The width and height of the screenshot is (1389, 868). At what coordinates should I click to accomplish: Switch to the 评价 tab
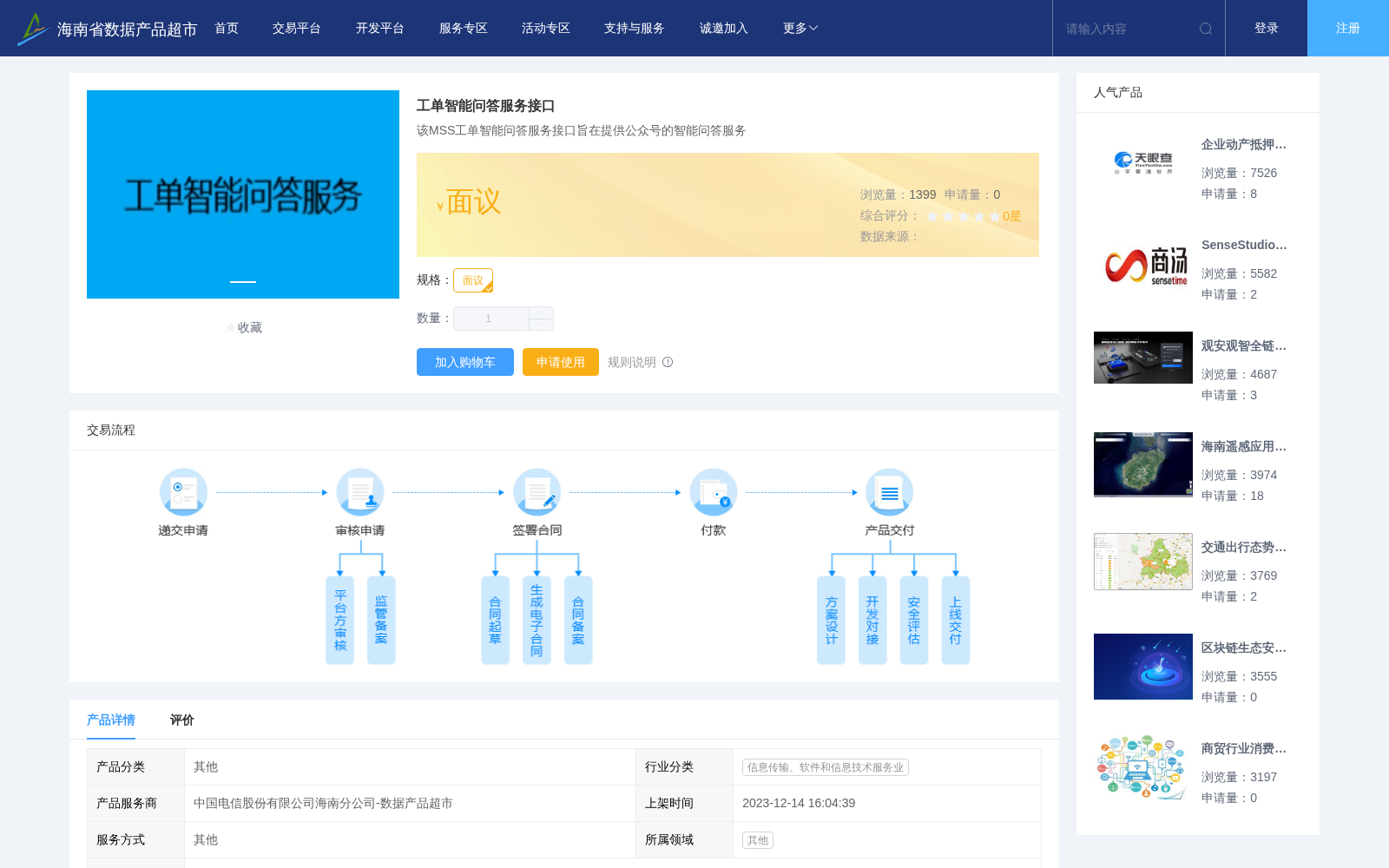pos(182,720)
